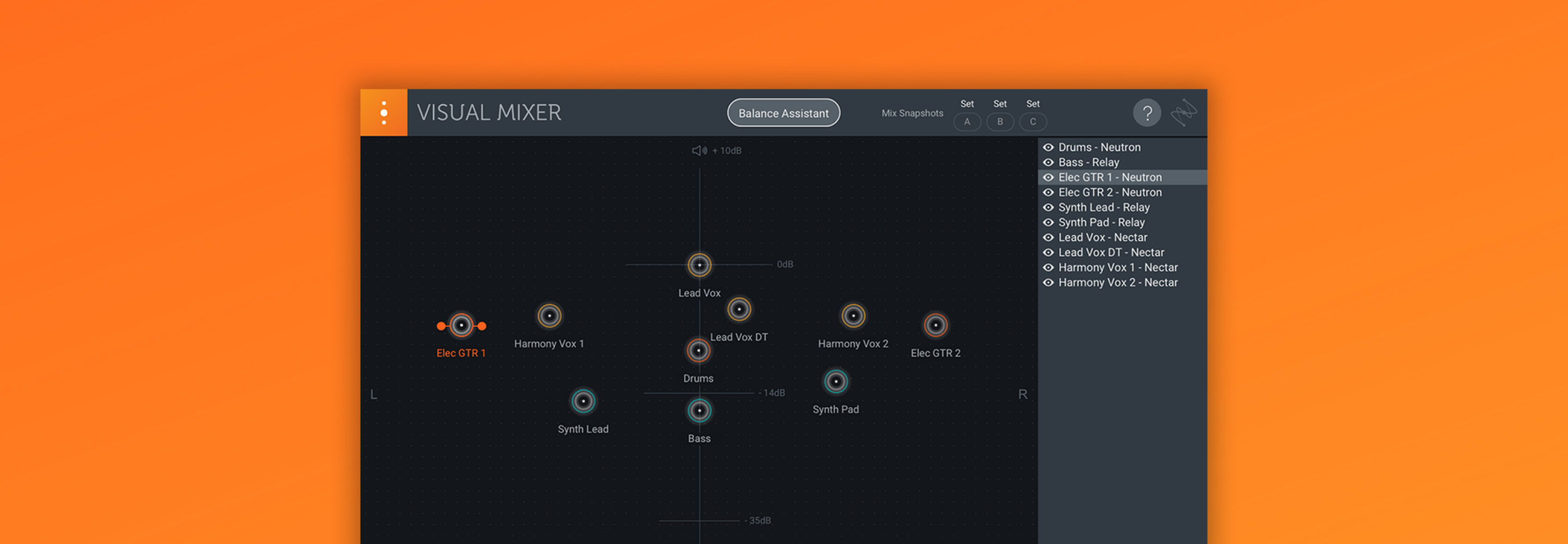Toggle visibility of Bass - Relay
Viewport: 1568px width, 544px height.
(1048, 163)
